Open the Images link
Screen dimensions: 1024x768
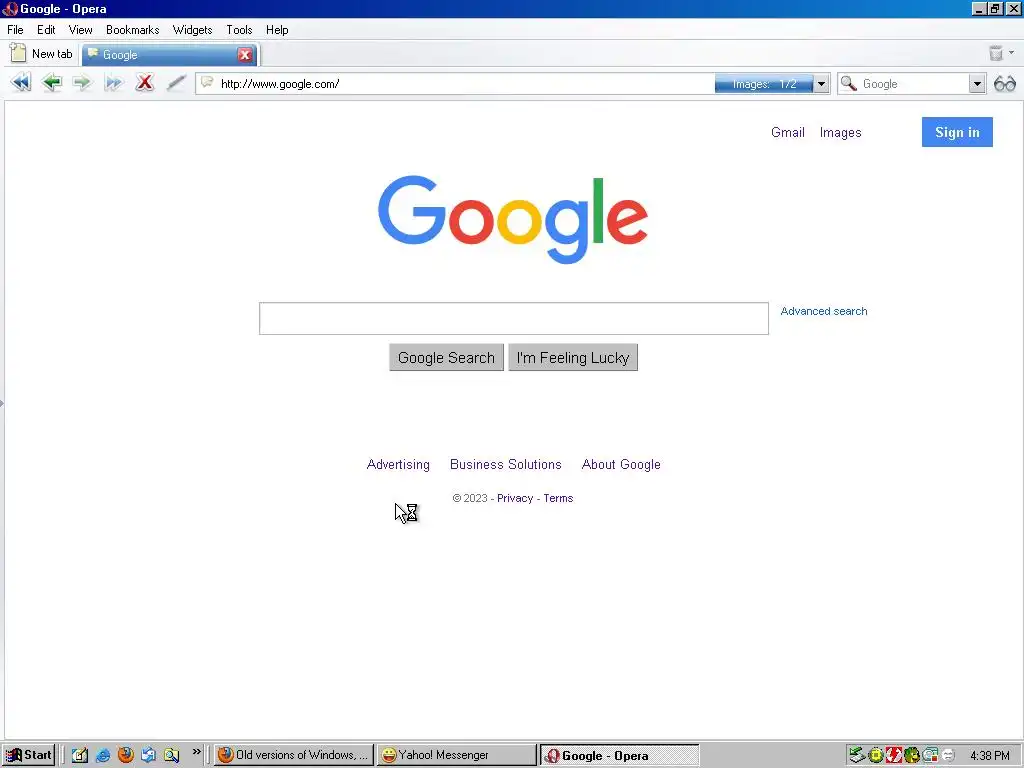840,133
